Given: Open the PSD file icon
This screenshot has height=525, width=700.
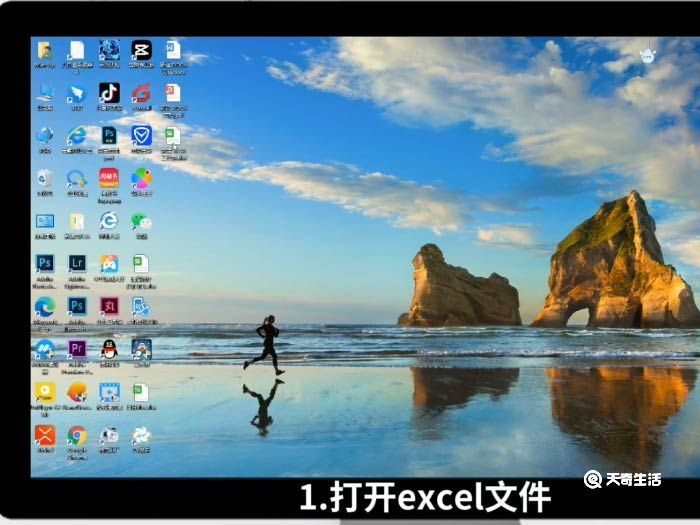Looking at the screenshot, I should [x=109, y=136].
